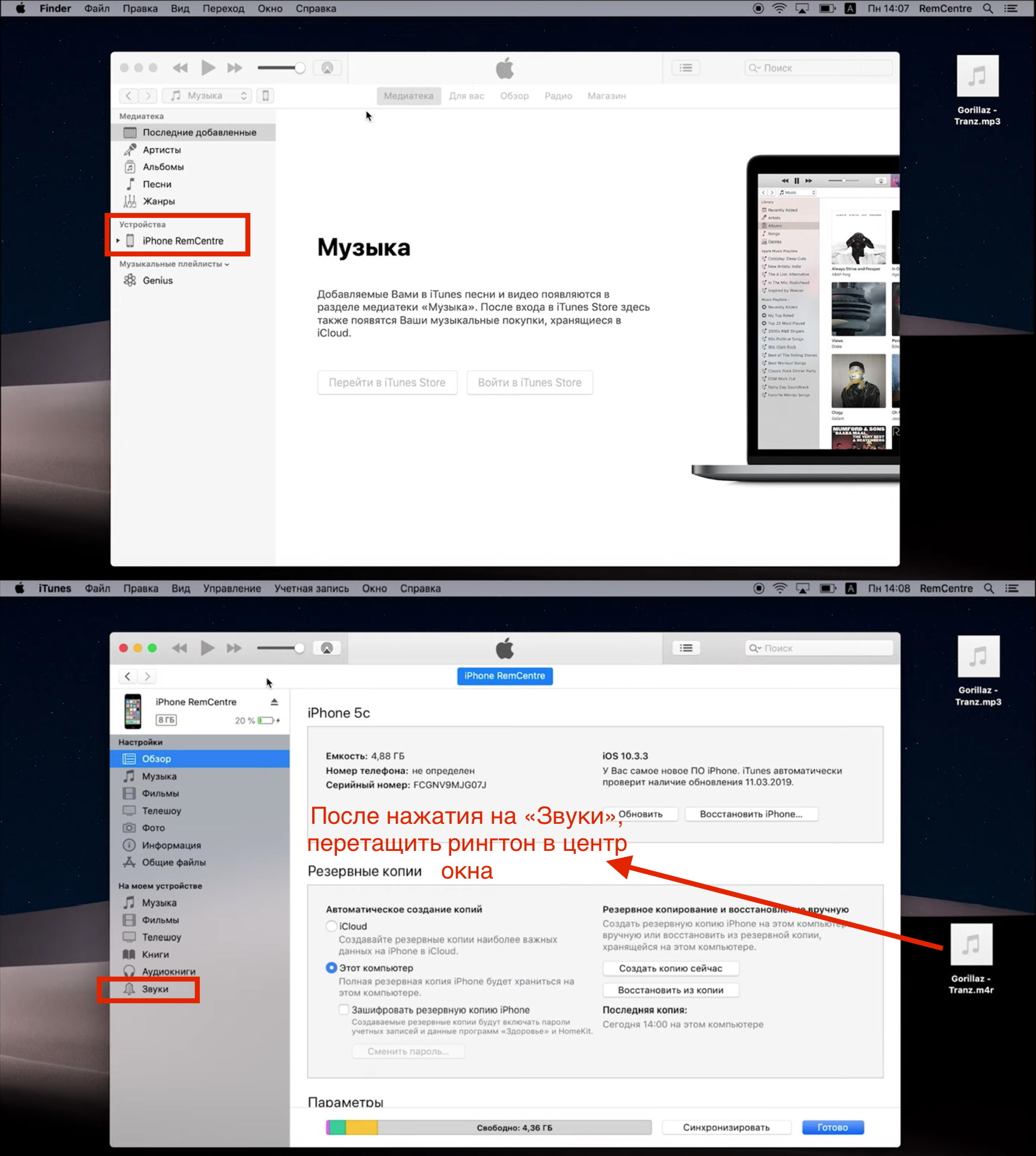Screen dimensions: 1036x1156
Task: Select Книги under На моем устройстве
Action: (x=200, y=954)
